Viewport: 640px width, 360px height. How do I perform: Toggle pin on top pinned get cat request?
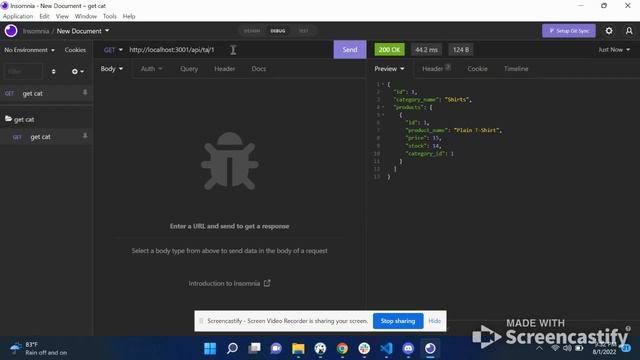pyautogui.click(x=85, y=93)
